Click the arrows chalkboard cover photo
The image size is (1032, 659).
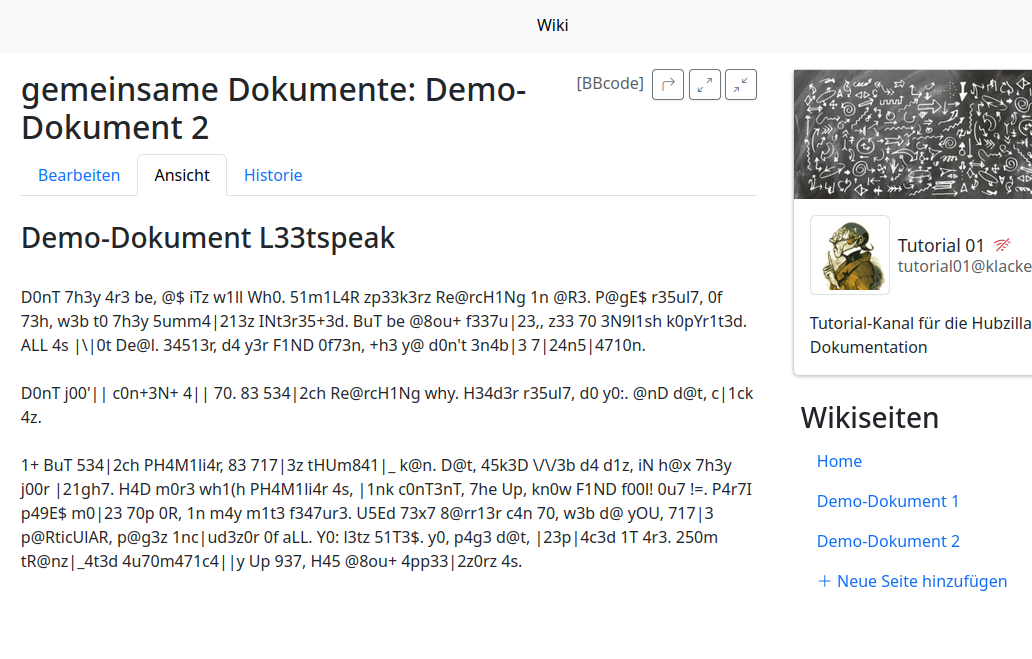[912, 134]
